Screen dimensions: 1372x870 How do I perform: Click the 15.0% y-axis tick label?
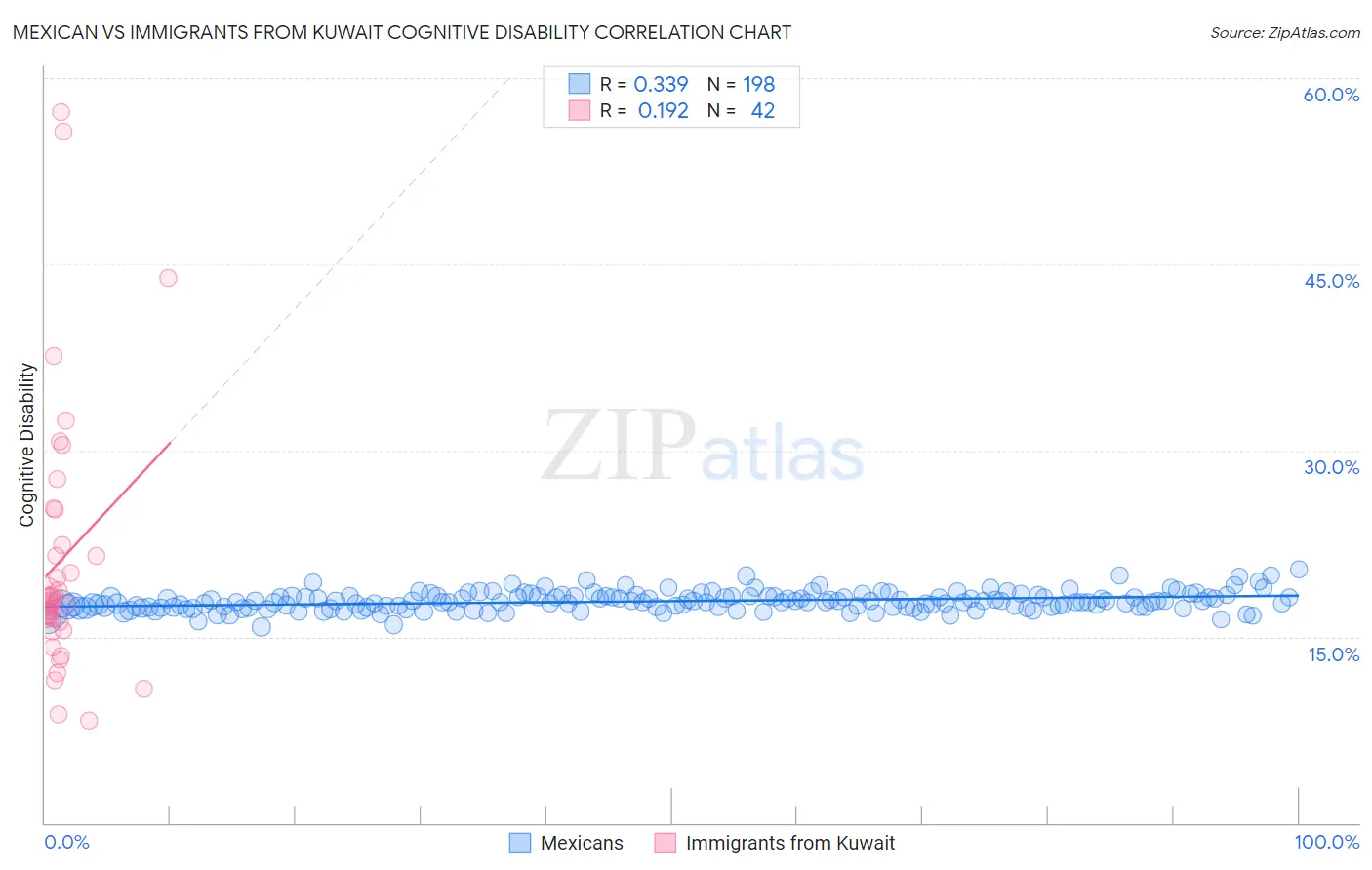coord(1333,654)
